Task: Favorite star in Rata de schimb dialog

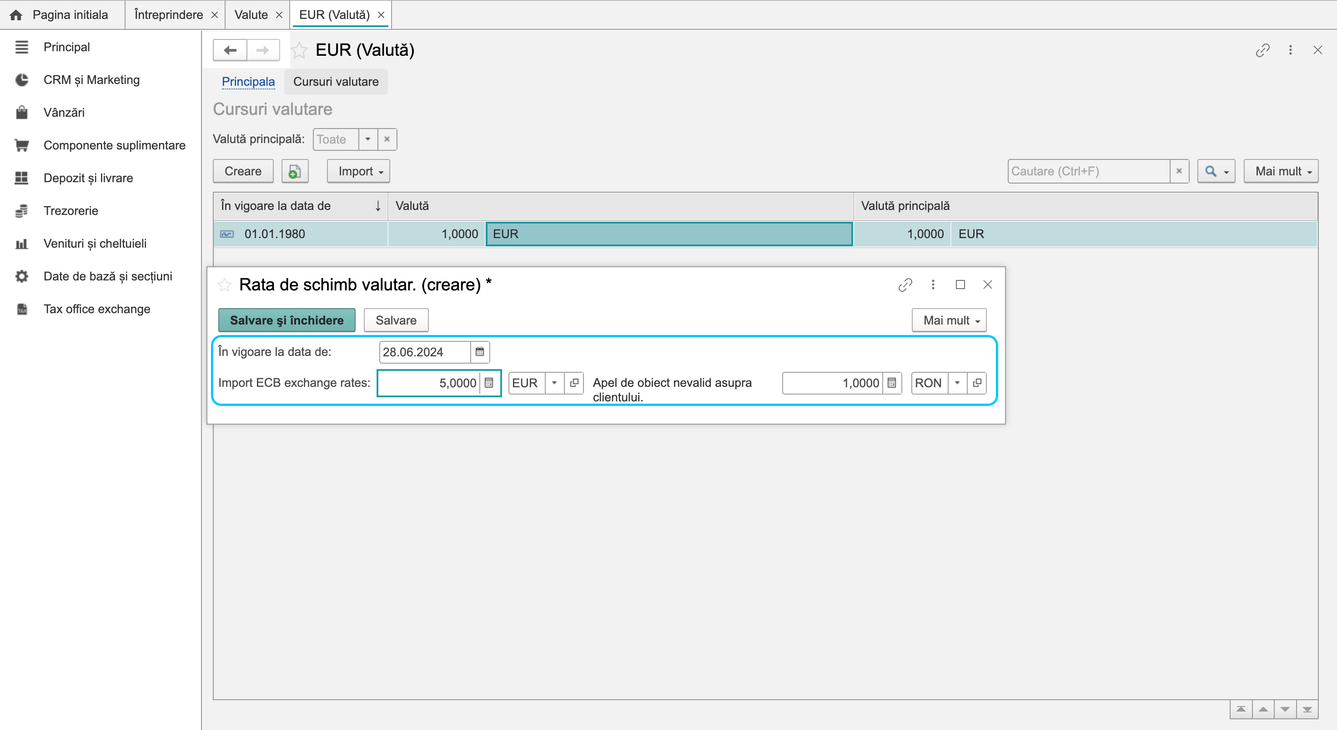Action: 225,285
